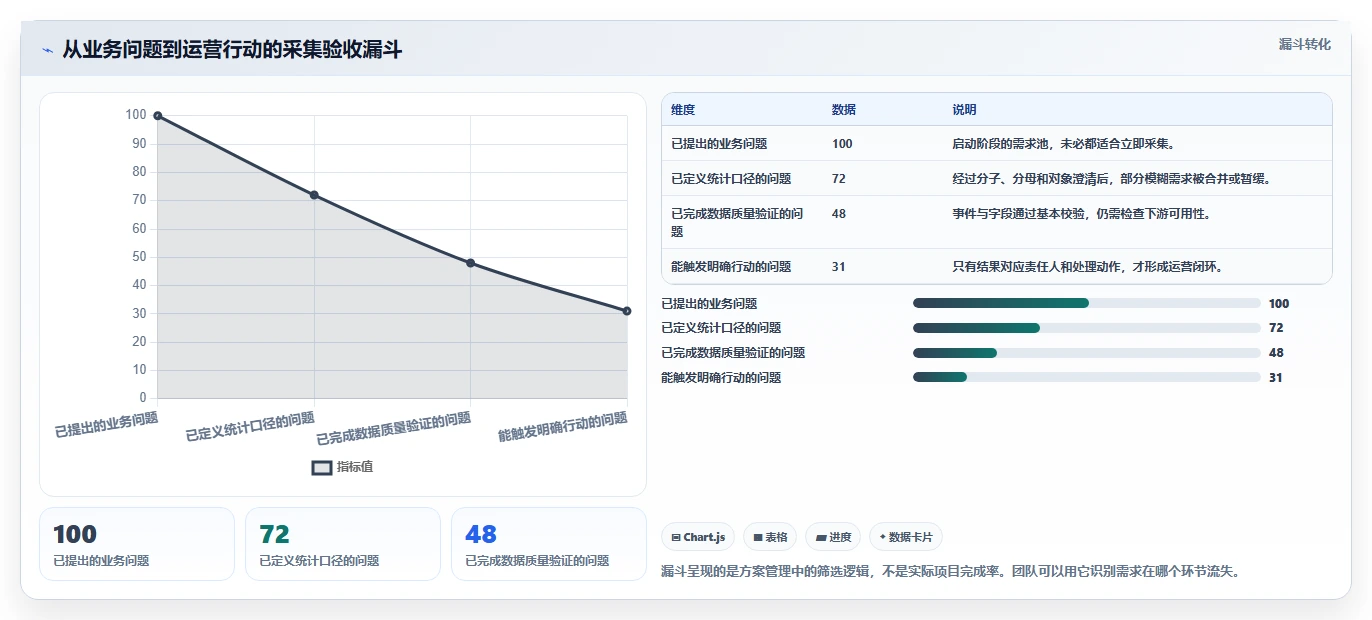Click the description starting 经过分子、分母和对象澄清后
The height and width of the screenshot is (620, 1372).
(1112, 179)
